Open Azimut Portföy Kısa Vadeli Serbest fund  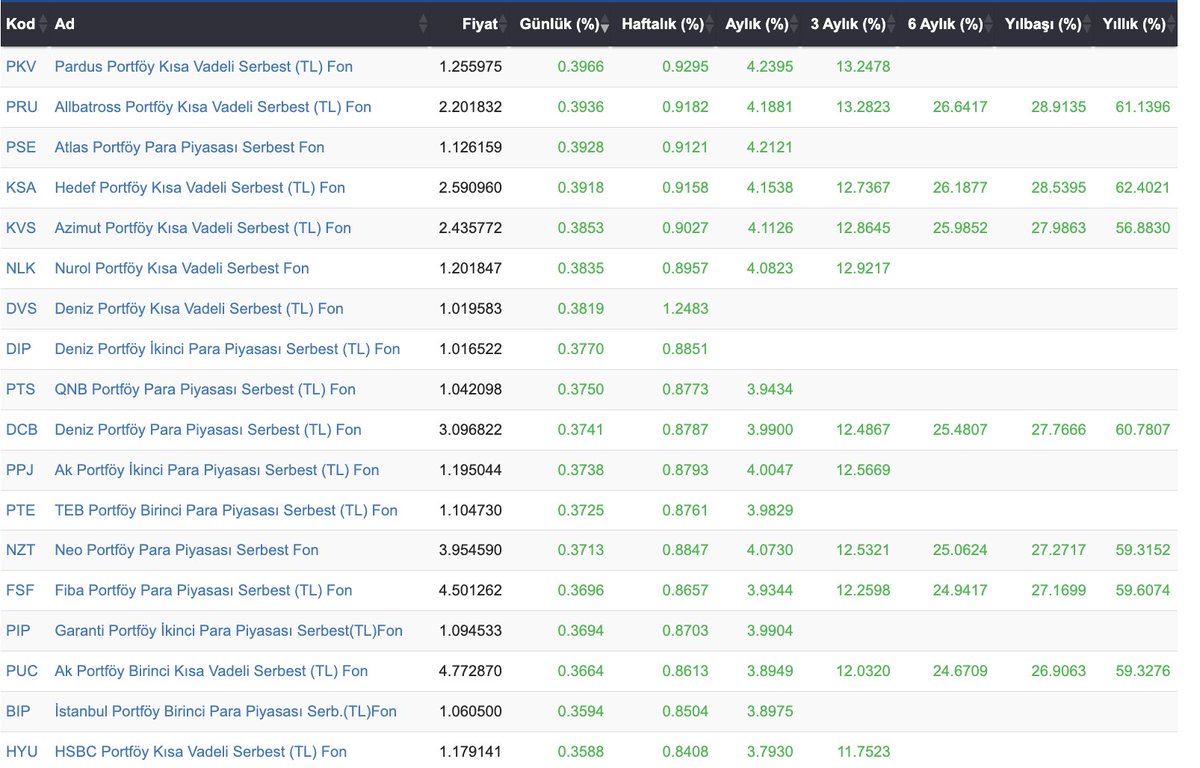click(x=203, y=228)
